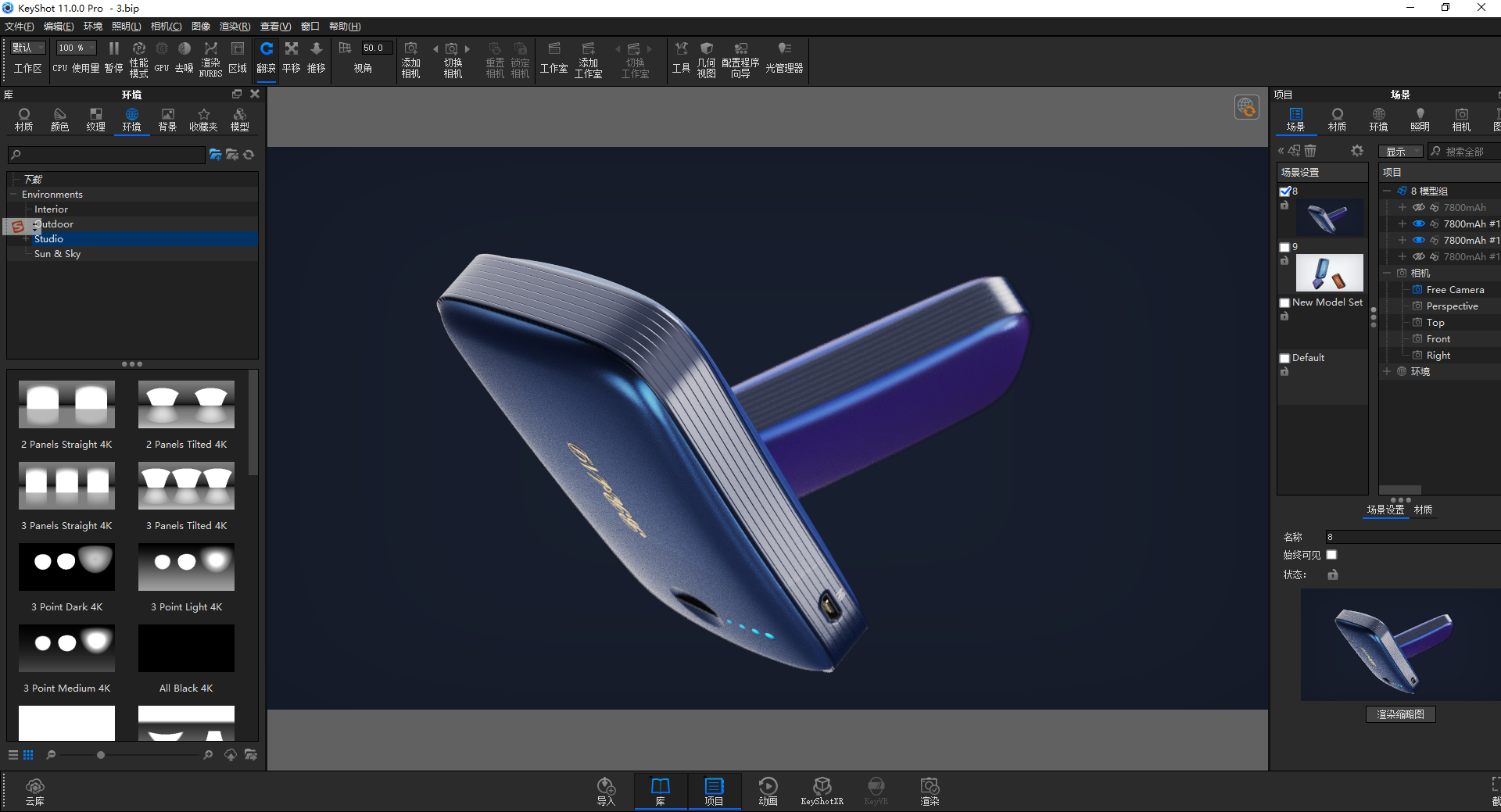Toggle the model set 9 checkbox

pyautogui.click(x=1284, y=247)
